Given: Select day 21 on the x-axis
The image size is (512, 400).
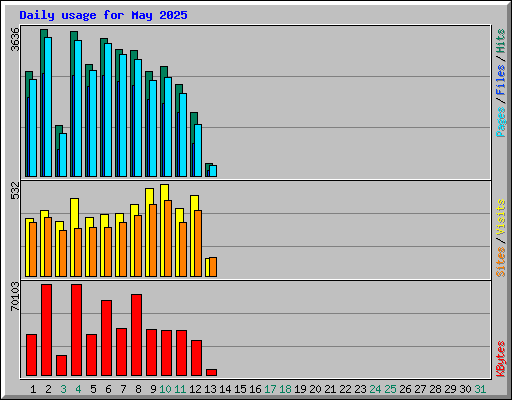Looking at the screenshot, I should 330,389.
